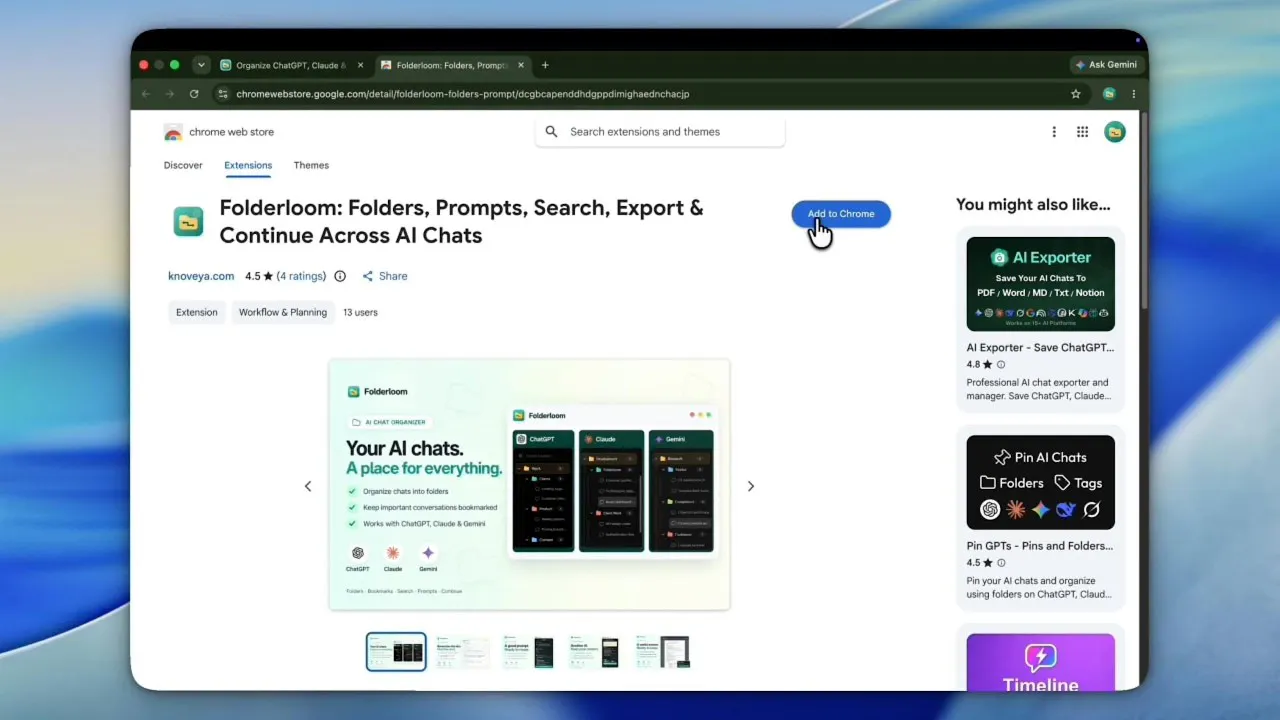Switch to the Organize ChatGPT, Claude tab
The height and width of the screenshot is (720, 1280).
pyautogui.click(x=291, y=65)
